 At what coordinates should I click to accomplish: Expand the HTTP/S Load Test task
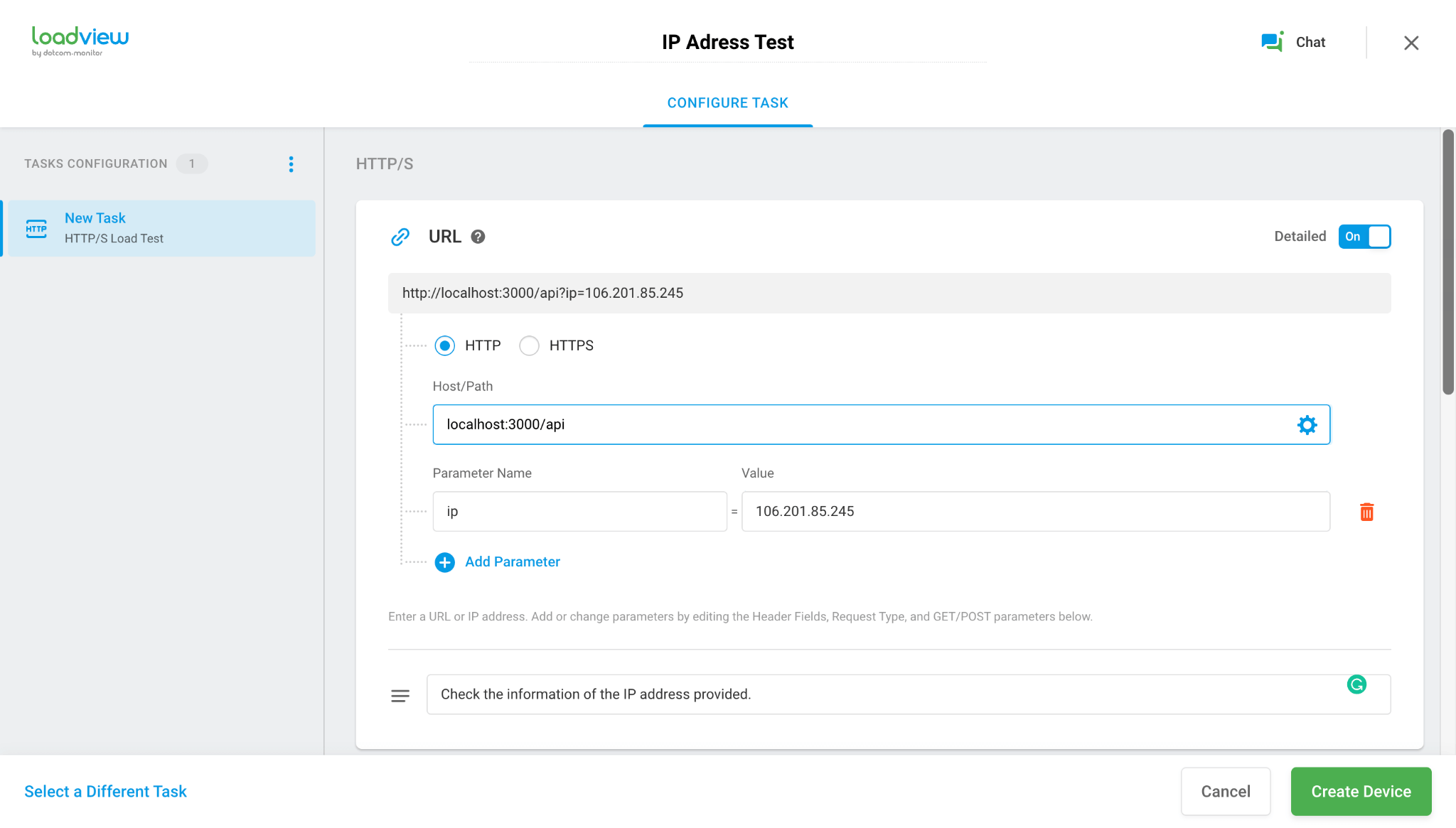[x=160, y=228]
